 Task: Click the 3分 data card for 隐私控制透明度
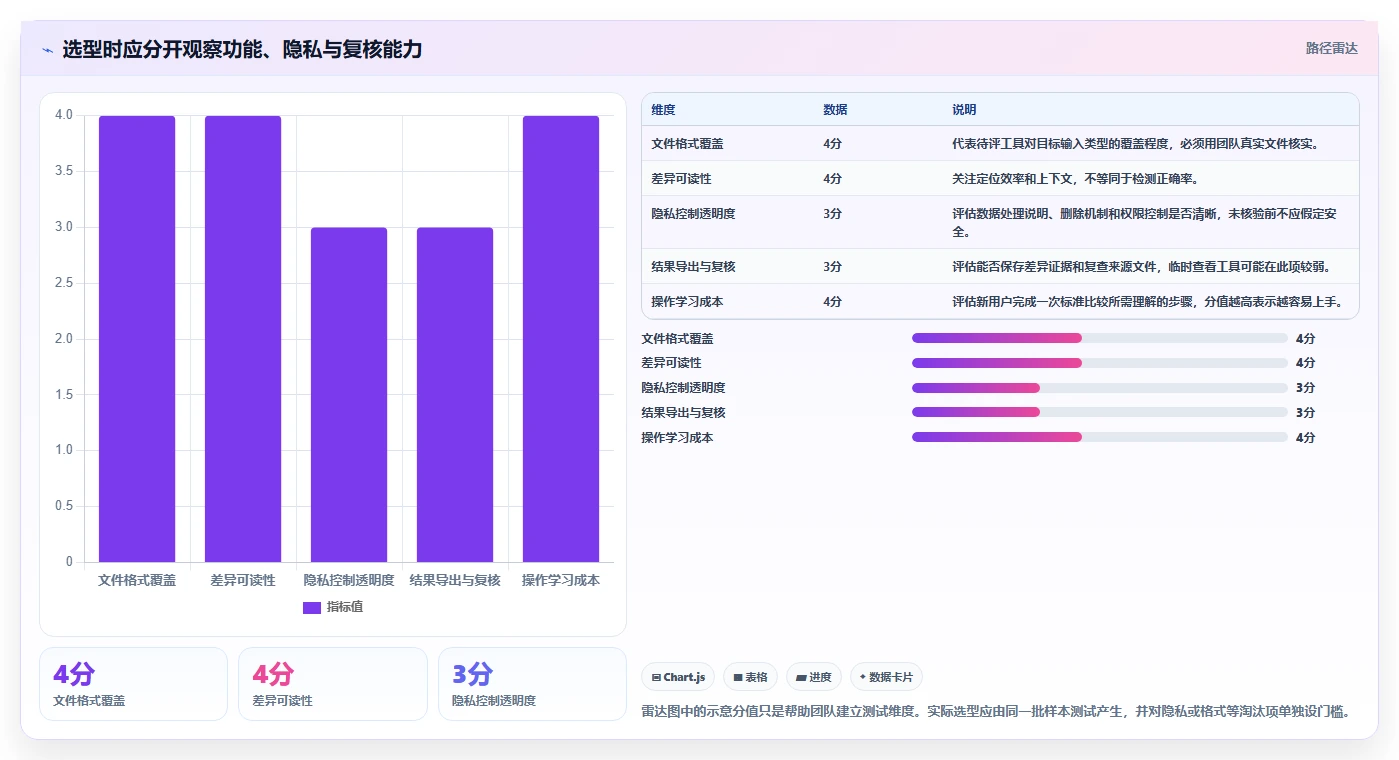pyautogui.click(x=532, y=684)
